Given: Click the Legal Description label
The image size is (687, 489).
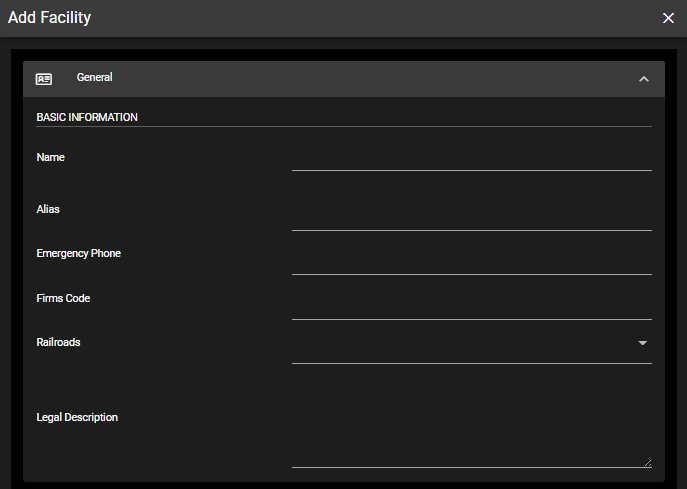Looking at the screenshot, I should pyautogui.click(x=77, y=418).
